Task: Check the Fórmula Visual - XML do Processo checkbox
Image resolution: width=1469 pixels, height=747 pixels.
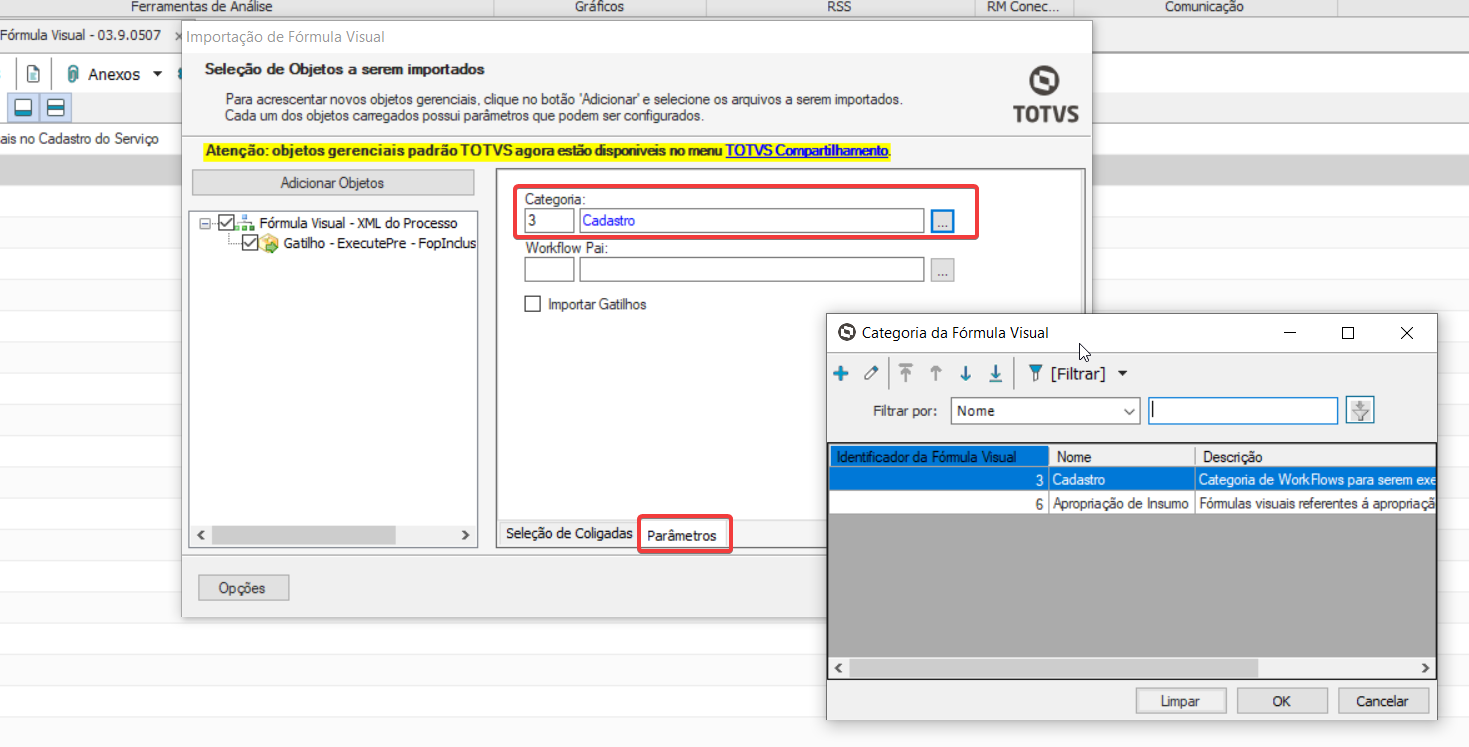Action: click(x=226, y=223)
